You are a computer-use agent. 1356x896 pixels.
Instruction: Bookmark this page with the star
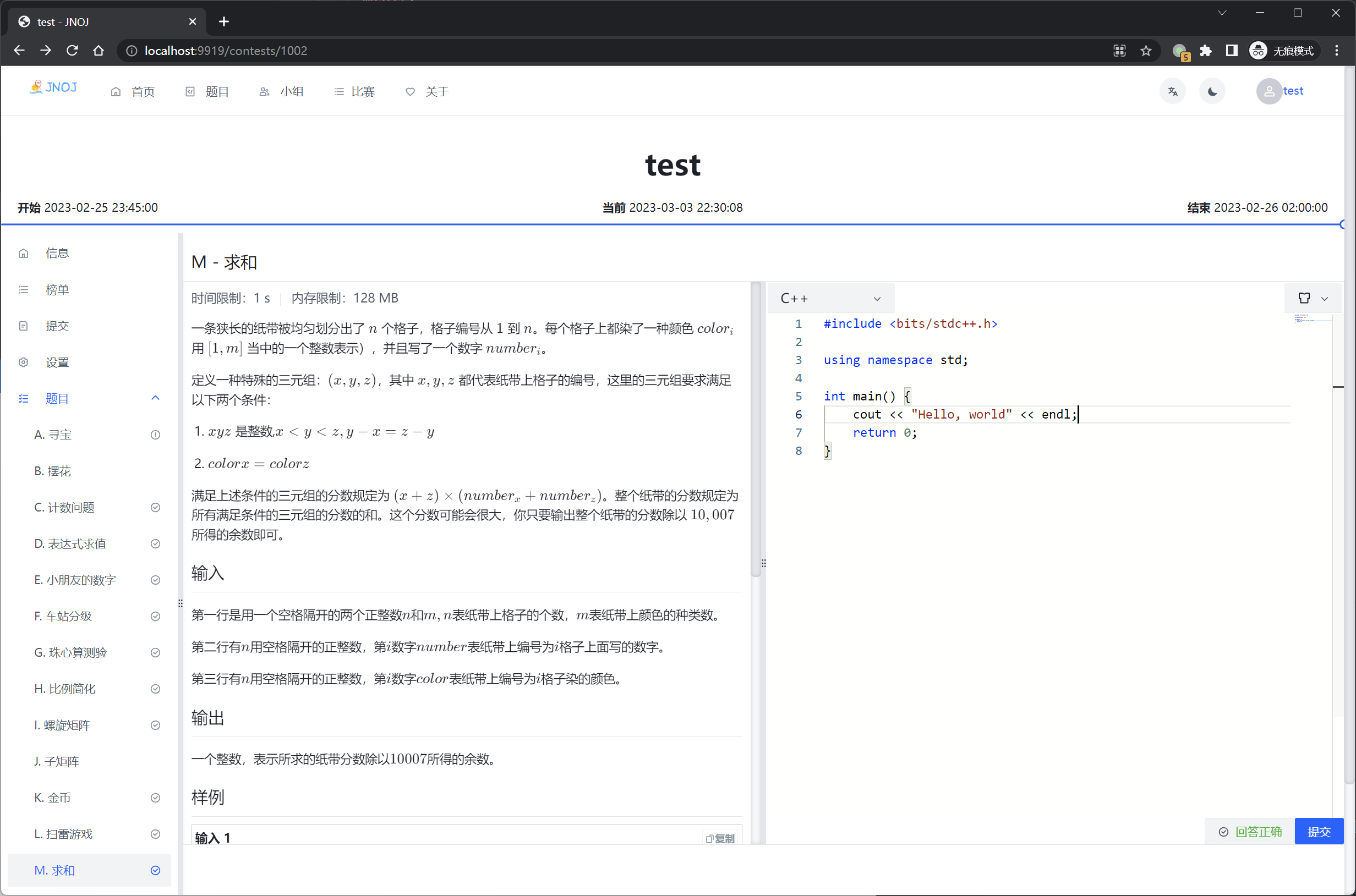1146,51
